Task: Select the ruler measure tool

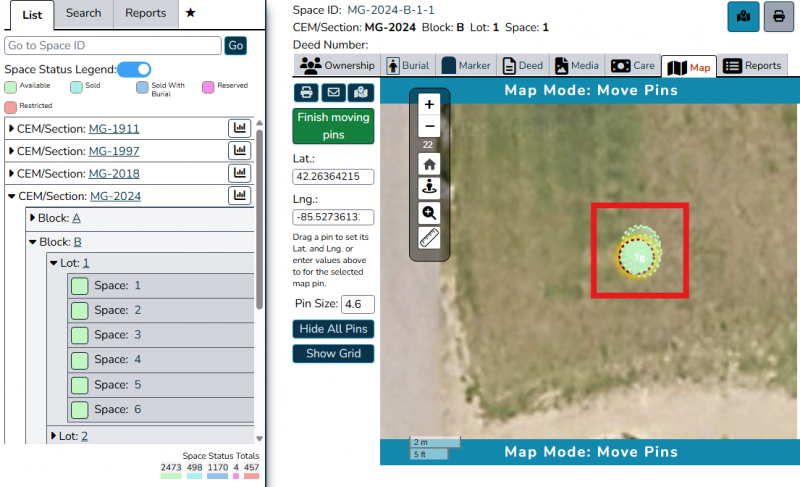Action: coord(429,238)
